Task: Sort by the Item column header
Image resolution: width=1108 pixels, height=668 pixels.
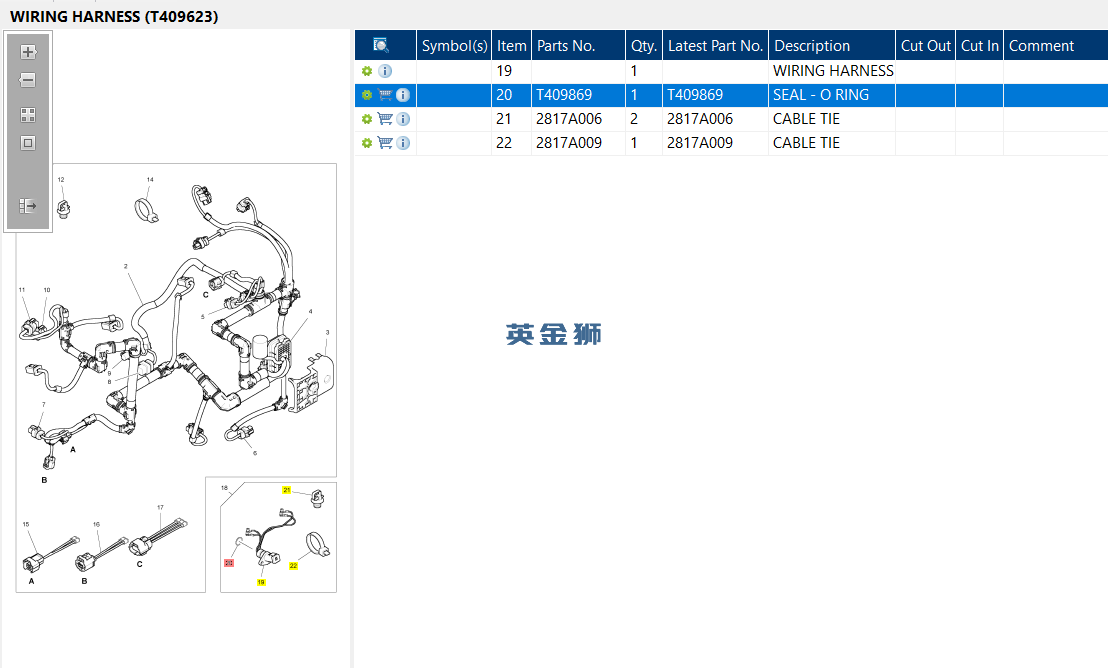Action: click(512, 45)
